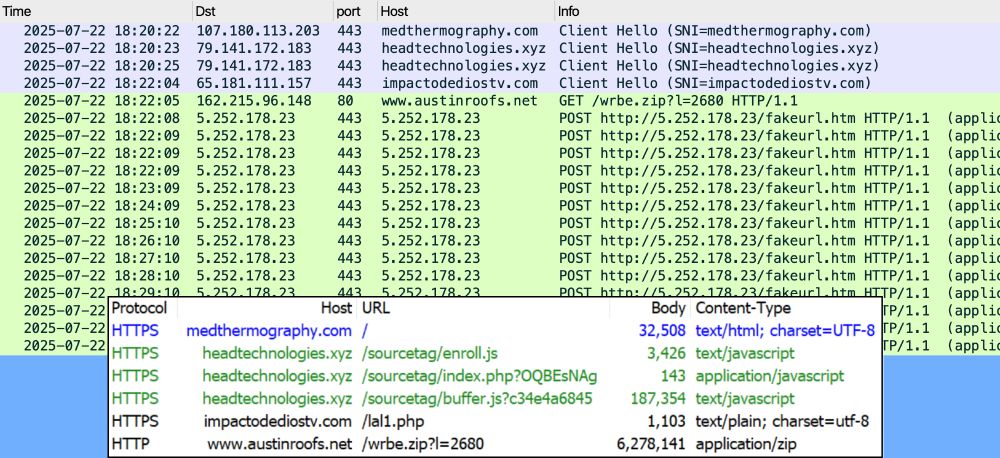Viewport: 1000px width, 458px height.
Task: Click headtechnologies.xyz host in the 18:20:23 packet
Action: (x=464, y=48)
